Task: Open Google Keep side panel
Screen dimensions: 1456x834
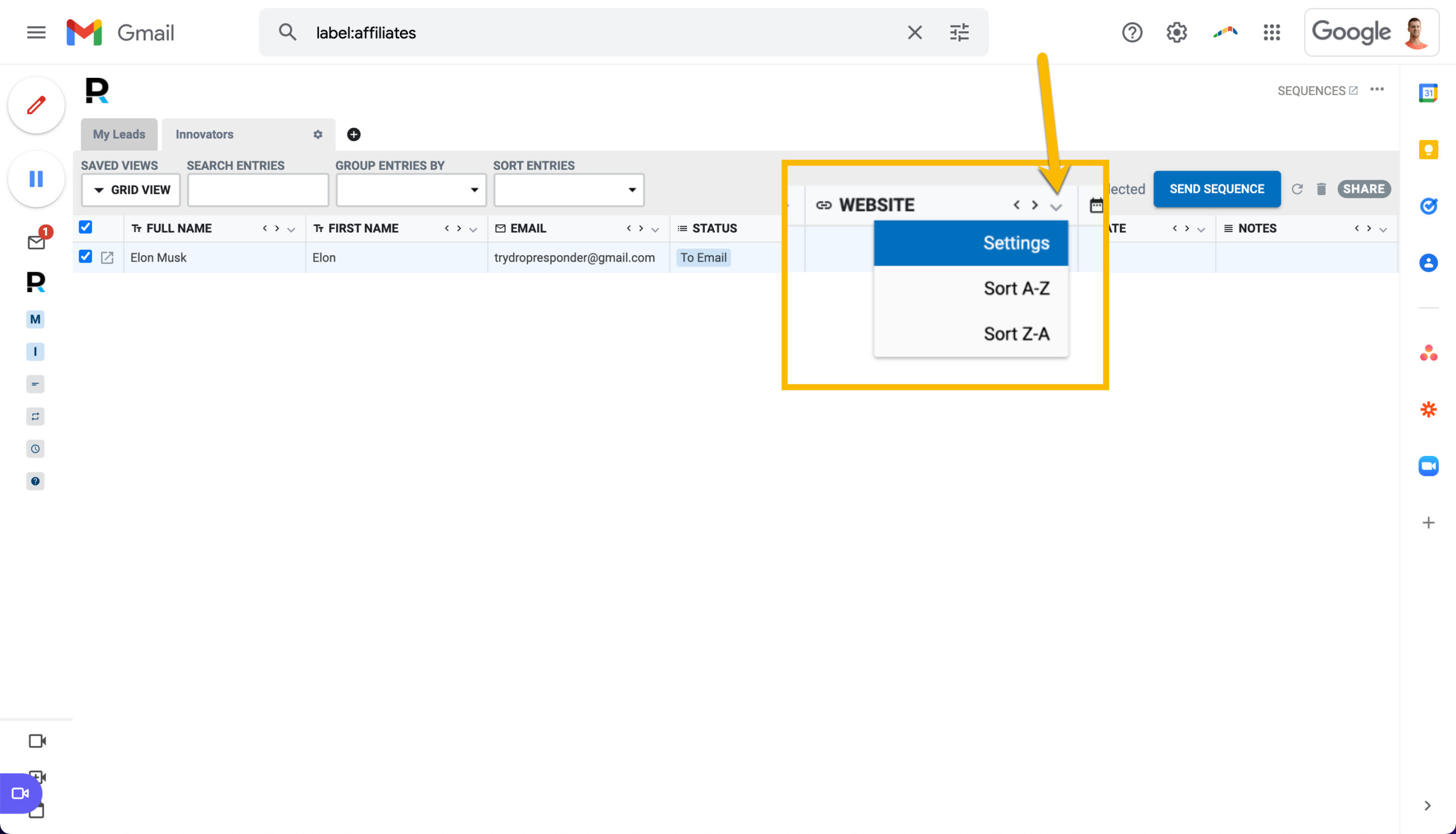Action: click(x=1428, y=150)
